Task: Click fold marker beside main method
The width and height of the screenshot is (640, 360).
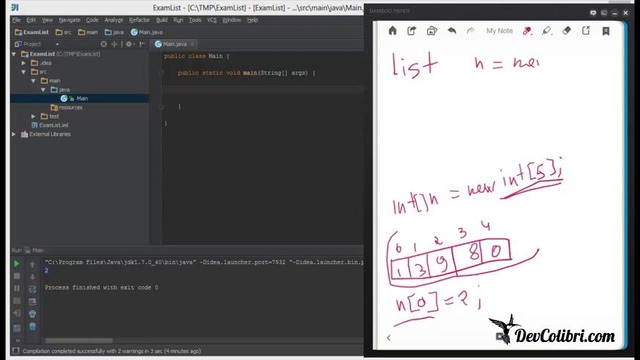Action: pyautogui.click(x=162, y=73)
